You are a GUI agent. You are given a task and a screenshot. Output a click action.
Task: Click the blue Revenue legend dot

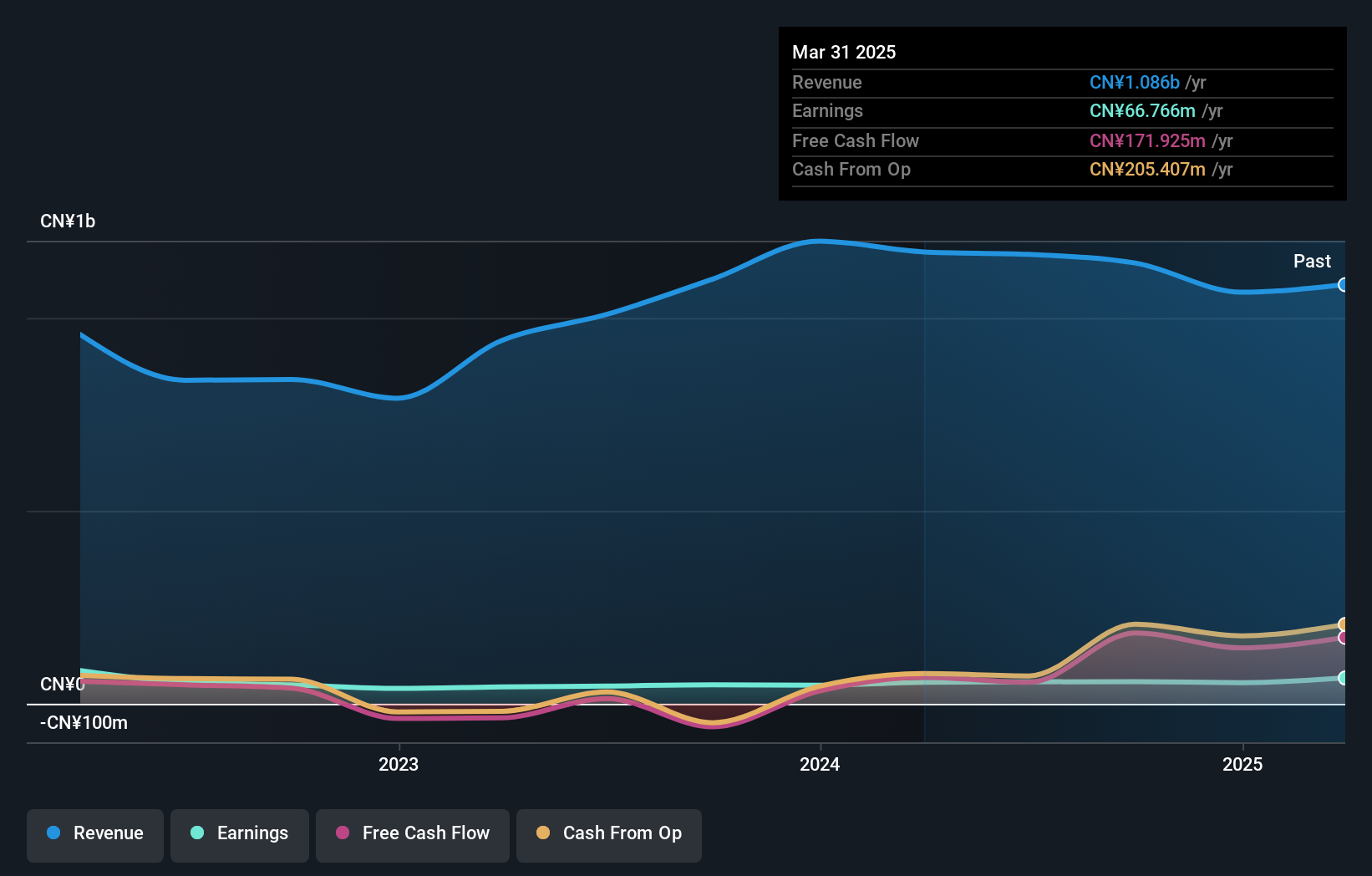(53, 833)
